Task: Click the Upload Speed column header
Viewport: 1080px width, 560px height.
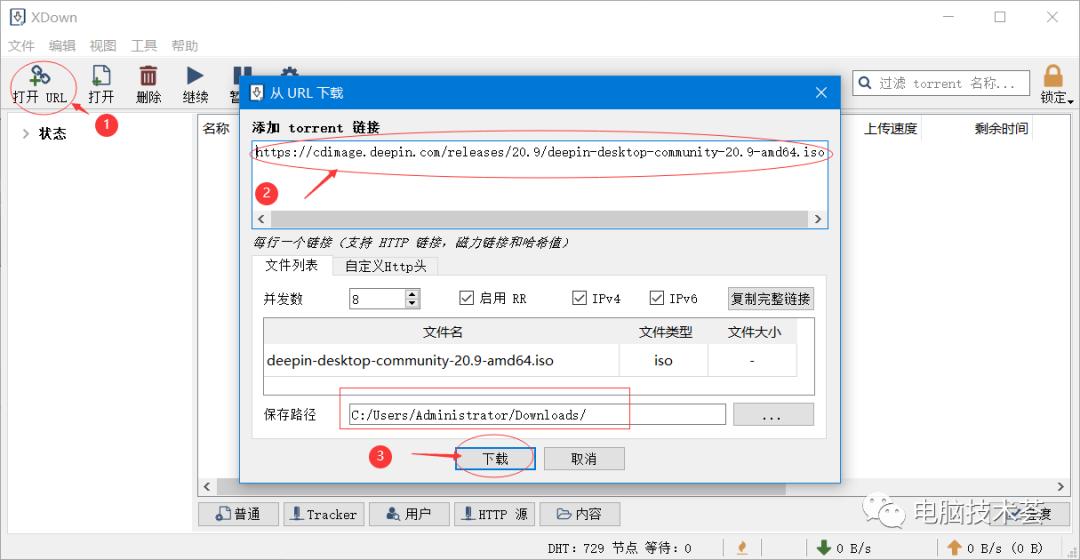Action: [891, 128]
